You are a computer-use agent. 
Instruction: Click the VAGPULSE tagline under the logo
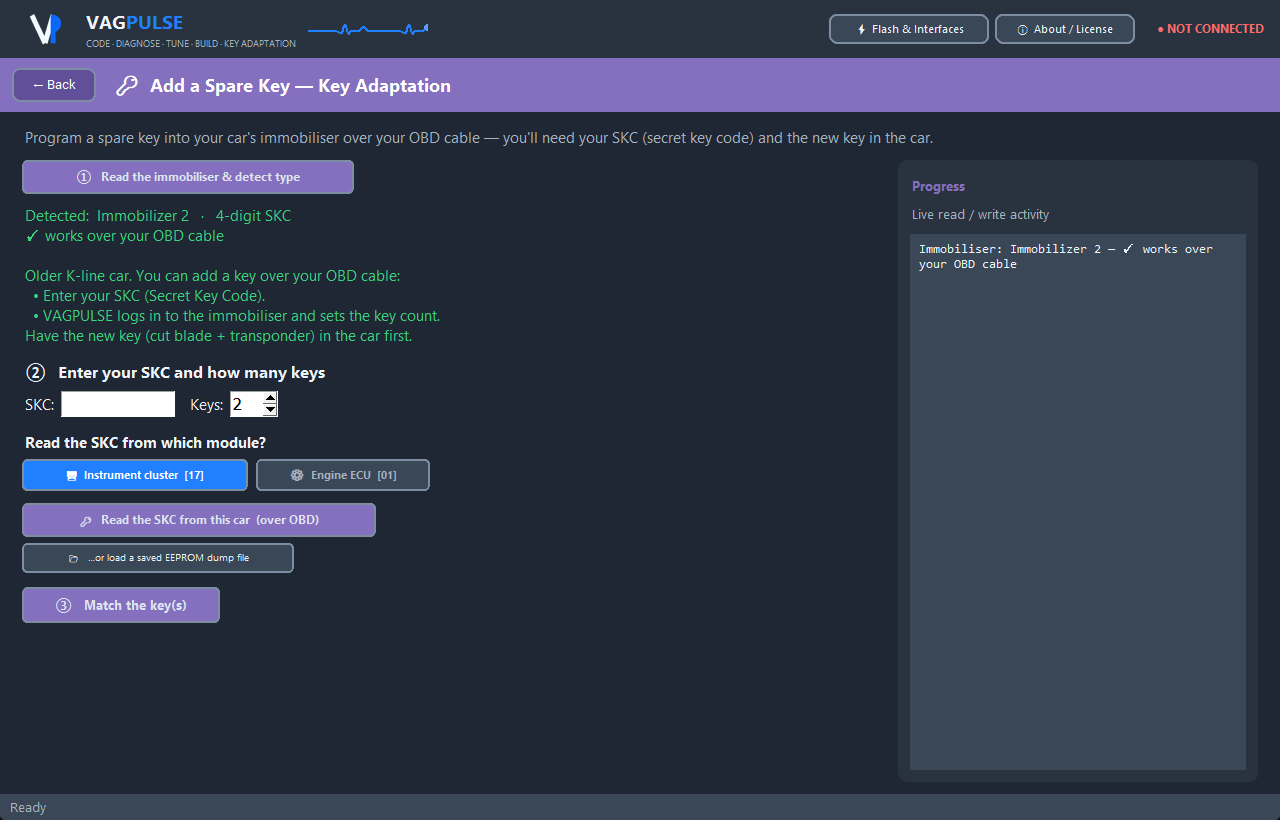click(x=191, y=44)
